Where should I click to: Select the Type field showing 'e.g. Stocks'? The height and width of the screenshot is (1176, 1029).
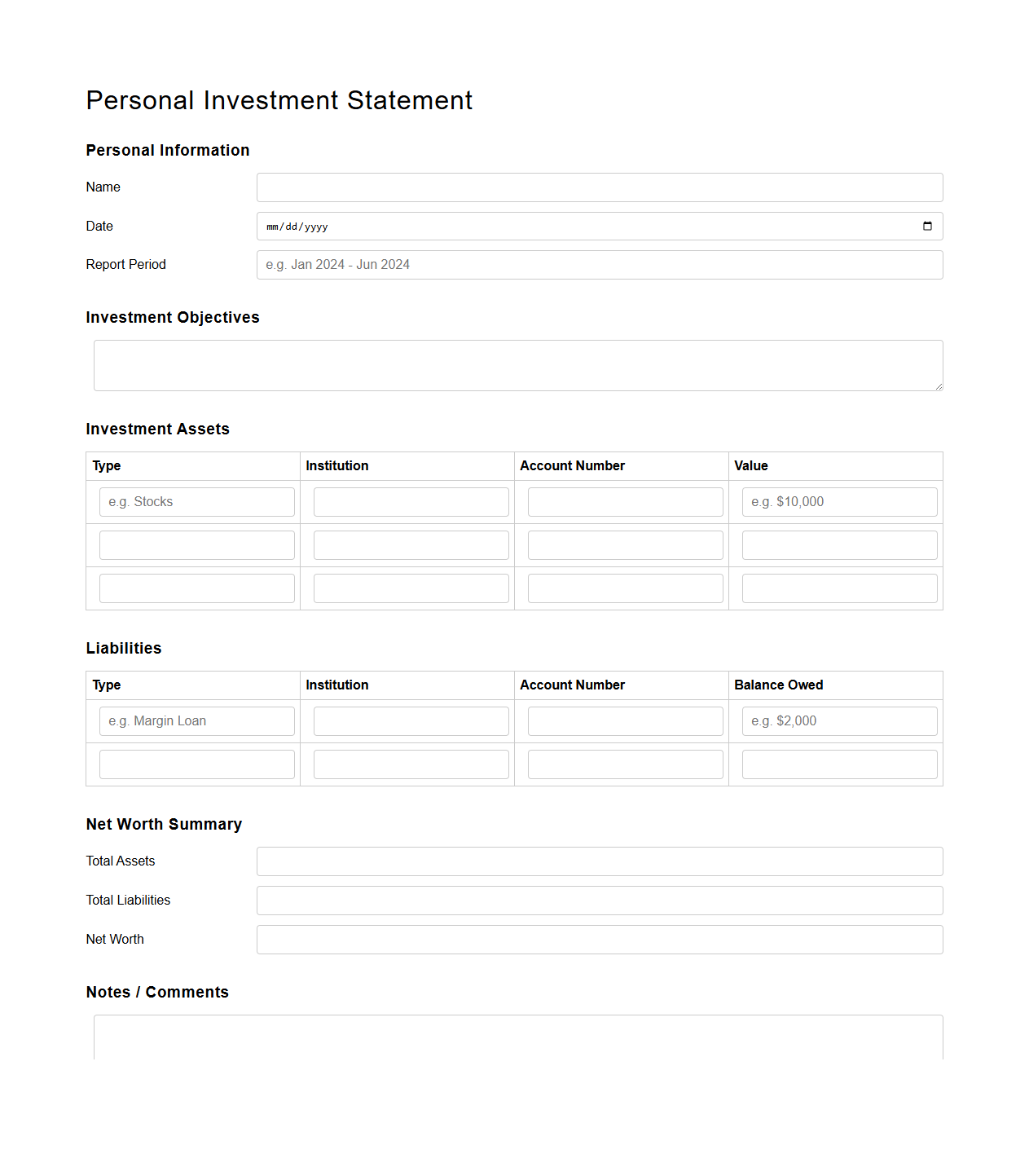tap(196, 501)
